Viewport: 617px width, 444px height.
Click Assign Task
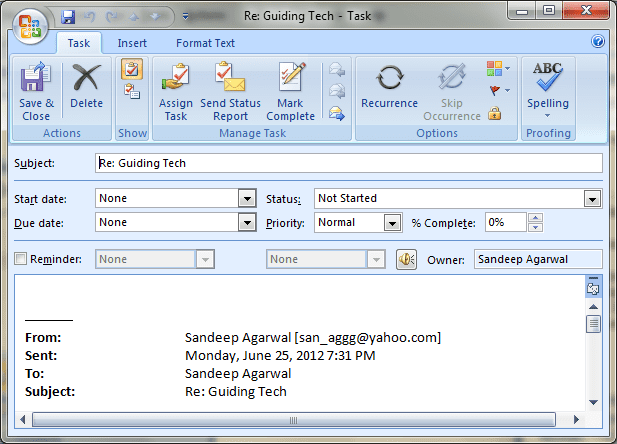175,91
